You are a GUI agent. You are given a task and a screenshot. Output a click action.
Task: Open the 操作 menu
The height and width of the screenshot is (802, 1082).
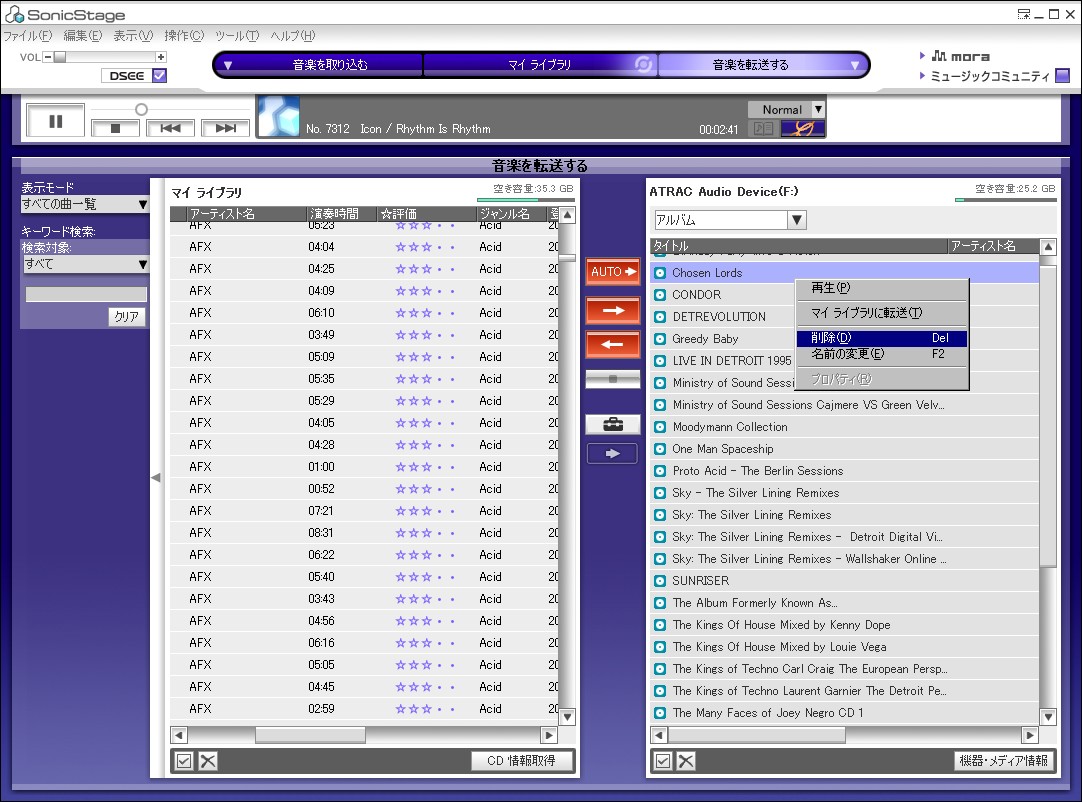pyautogui.click(x=184, y=35)
